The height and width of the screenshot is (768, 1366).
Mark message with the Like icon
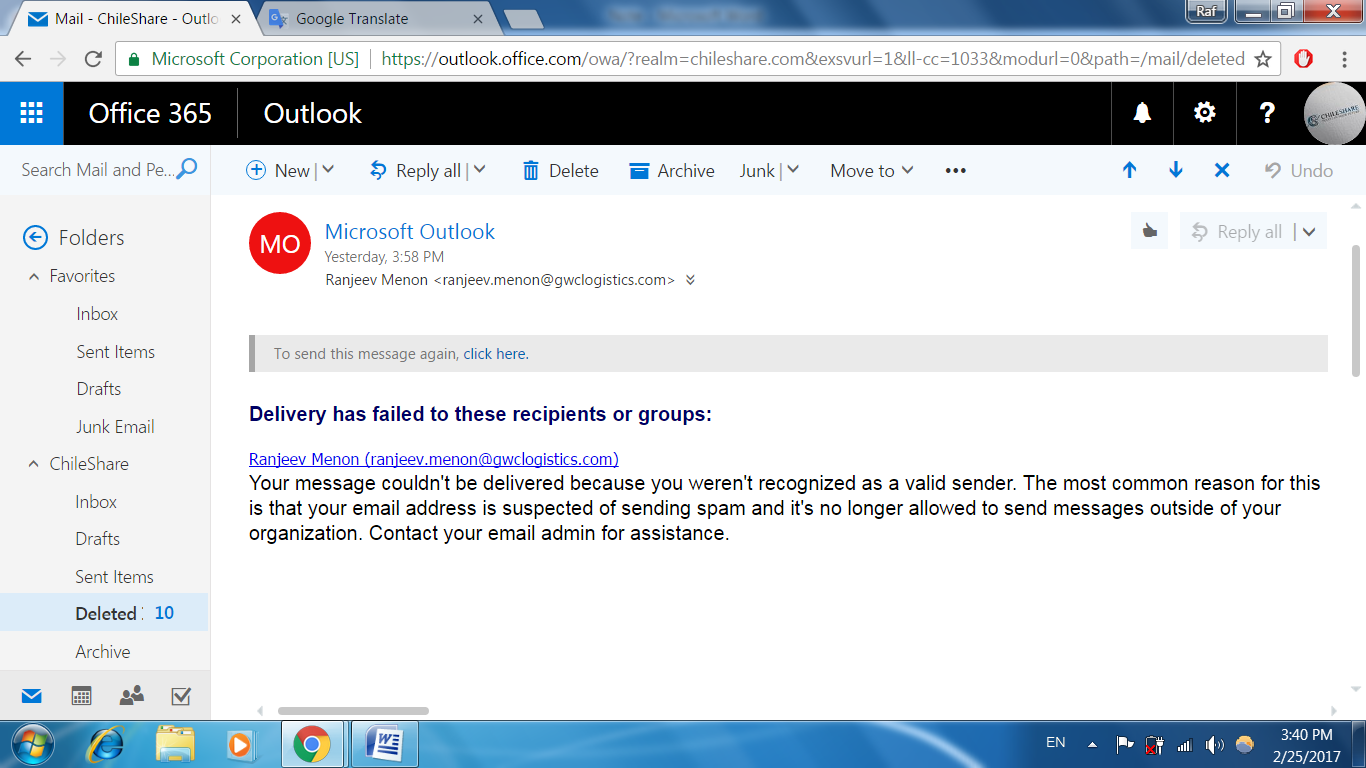point(1148,231)
